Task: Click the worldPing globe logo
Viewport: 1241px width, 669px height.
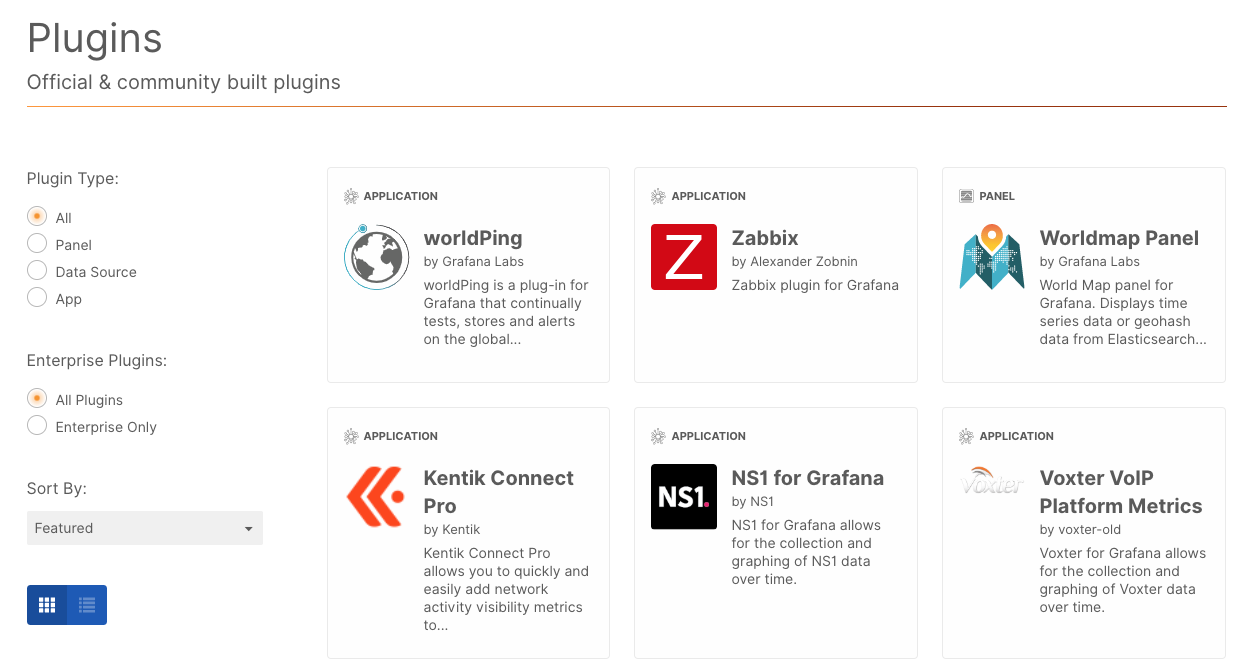Action: [x=376, y=257]
